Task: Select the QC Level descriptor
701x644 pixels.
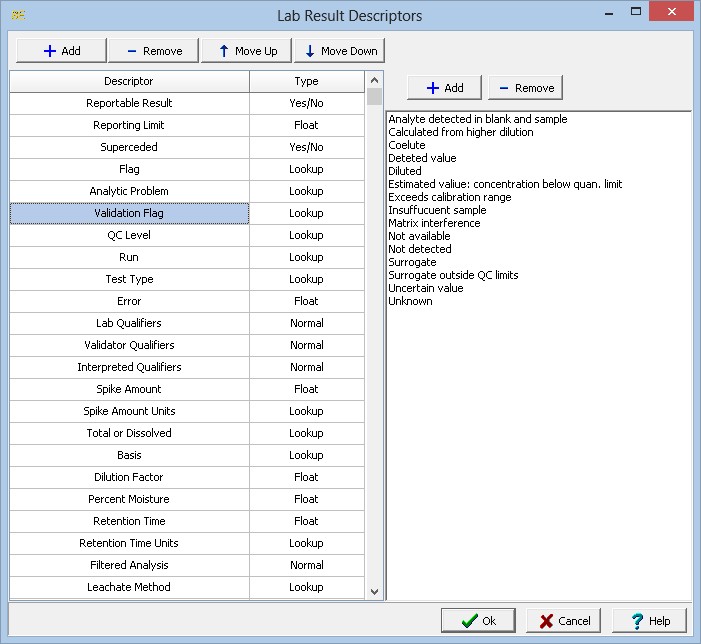Action: point(129,235)
